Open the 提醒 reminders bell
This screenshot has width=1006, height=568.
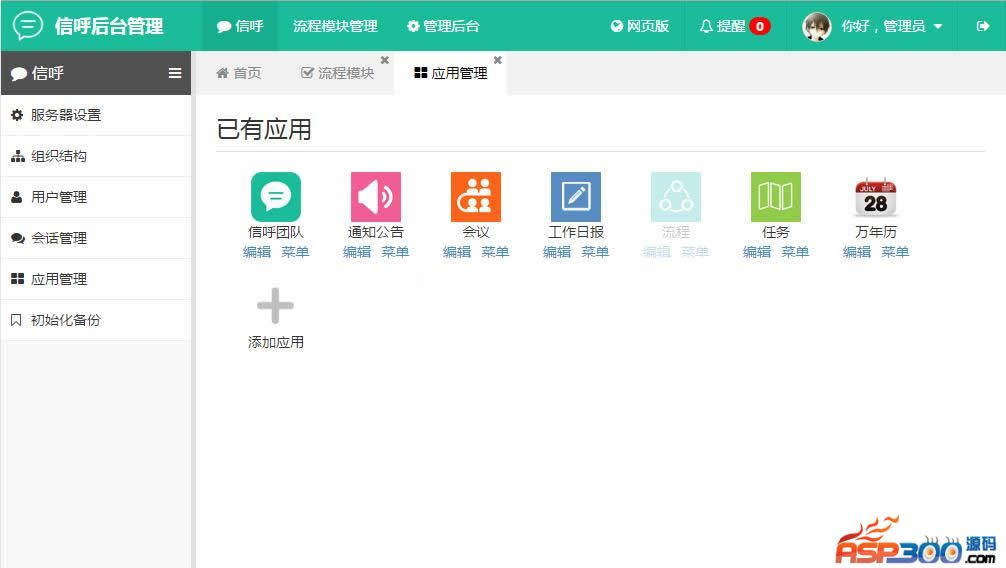click(x=722, y=26)
